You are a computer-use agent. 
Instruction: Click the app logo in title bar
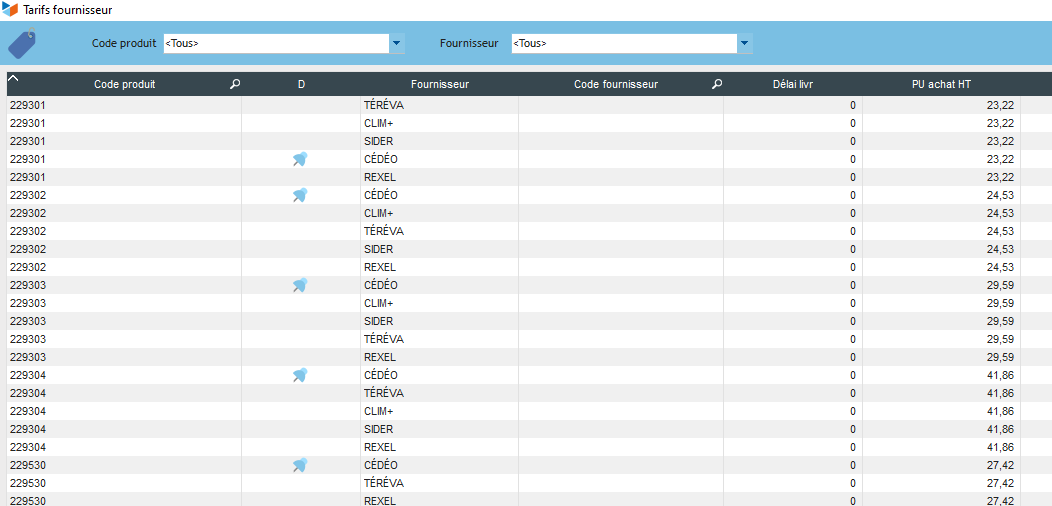tap(10, 10)
